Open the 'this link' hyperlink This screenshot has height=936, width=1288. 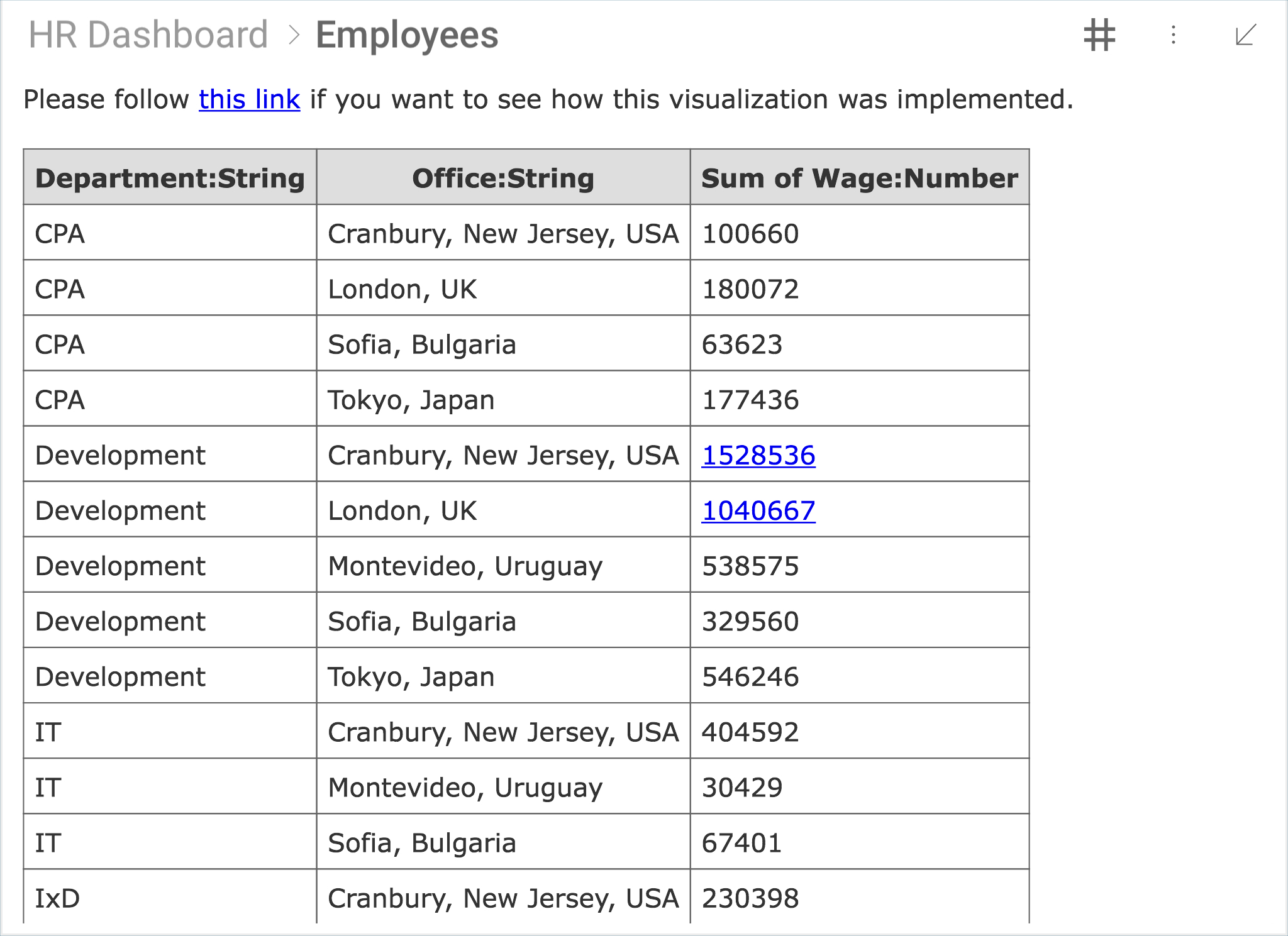(x=249, y=99)
